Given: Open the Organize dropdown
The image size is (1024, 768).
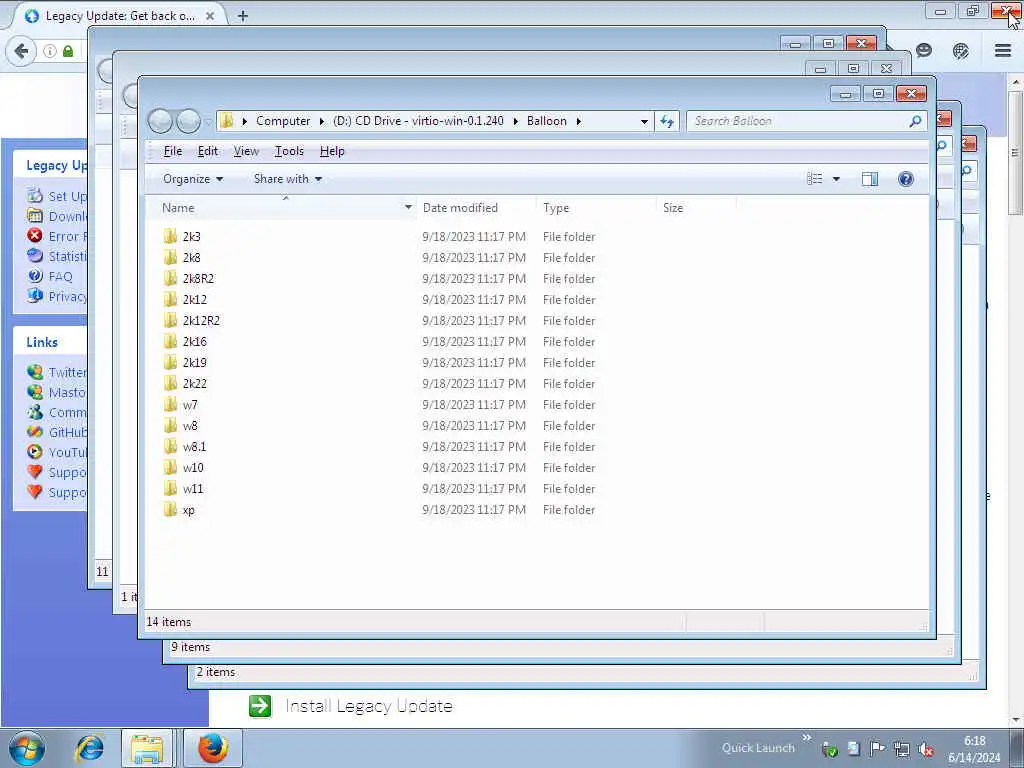Looking at the screenshot, I should (x=193, y=179).
